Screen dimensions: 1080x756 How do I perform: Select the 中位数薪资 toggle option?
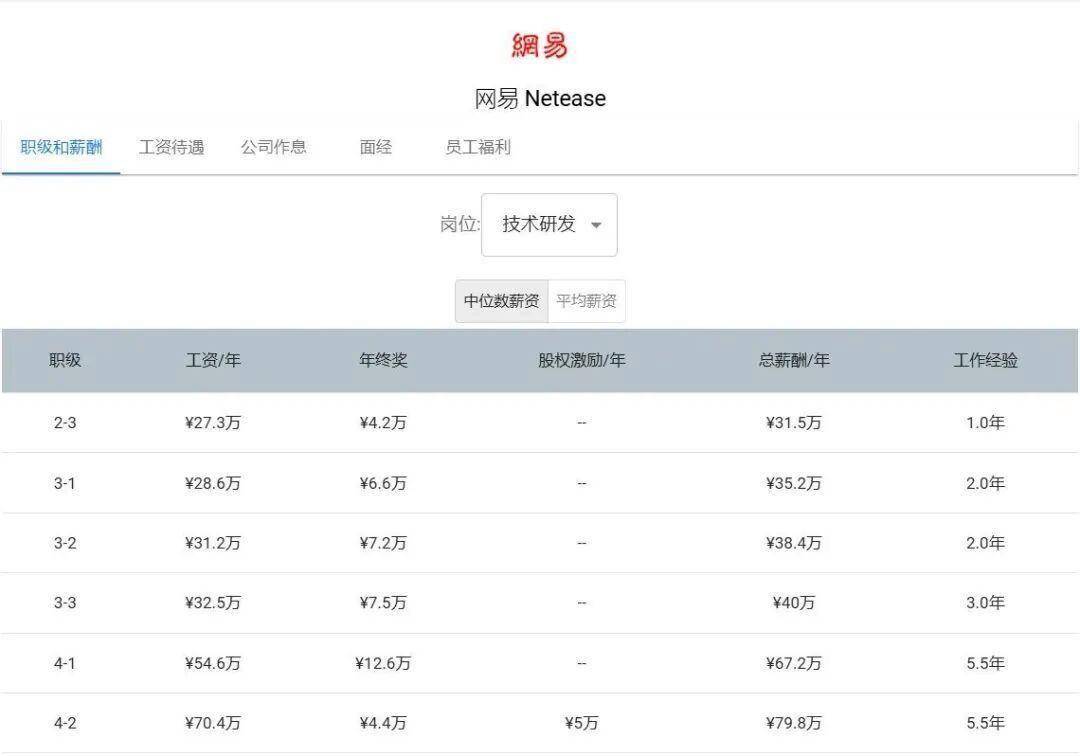tap(501, 301)
